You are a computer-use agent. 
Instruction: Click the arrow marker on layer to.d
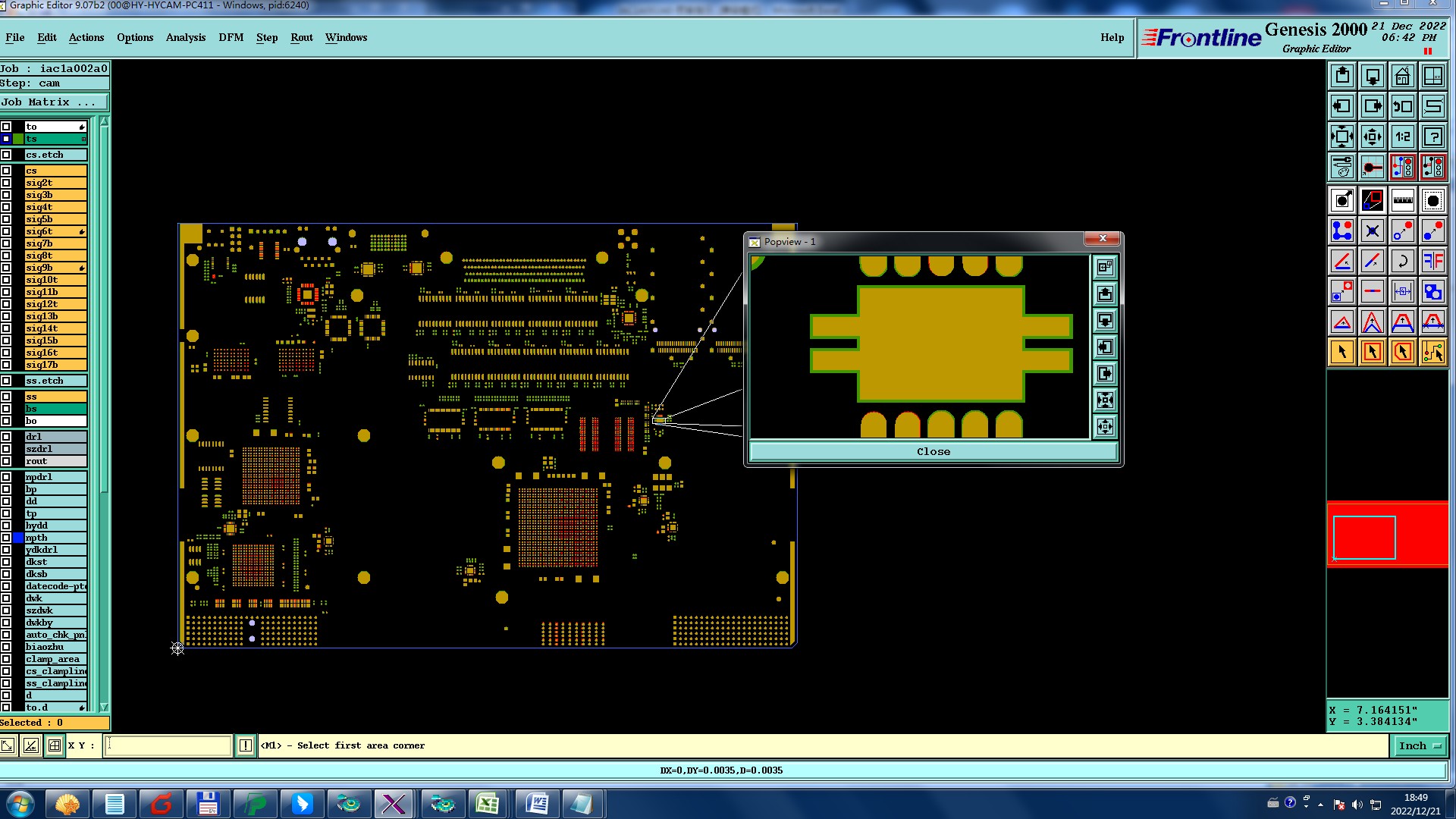82,708
